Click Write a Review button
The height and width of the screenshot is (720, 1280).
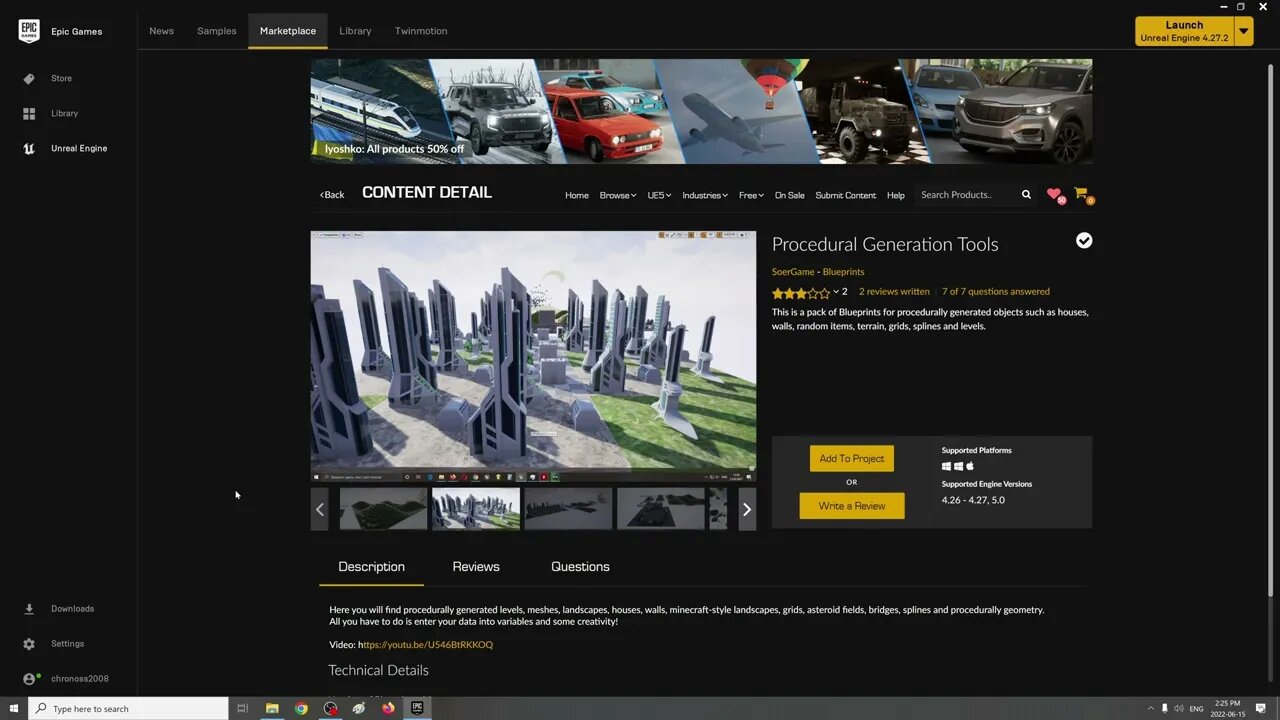coord(852,506)
